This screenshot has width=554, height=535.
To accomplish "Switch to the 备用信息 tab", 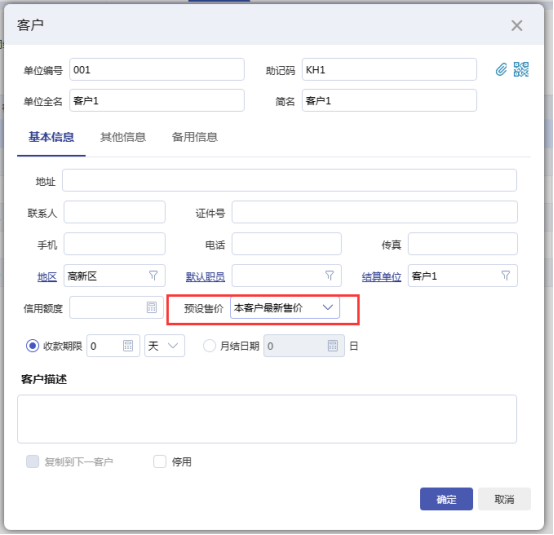I will click(195, 137).
